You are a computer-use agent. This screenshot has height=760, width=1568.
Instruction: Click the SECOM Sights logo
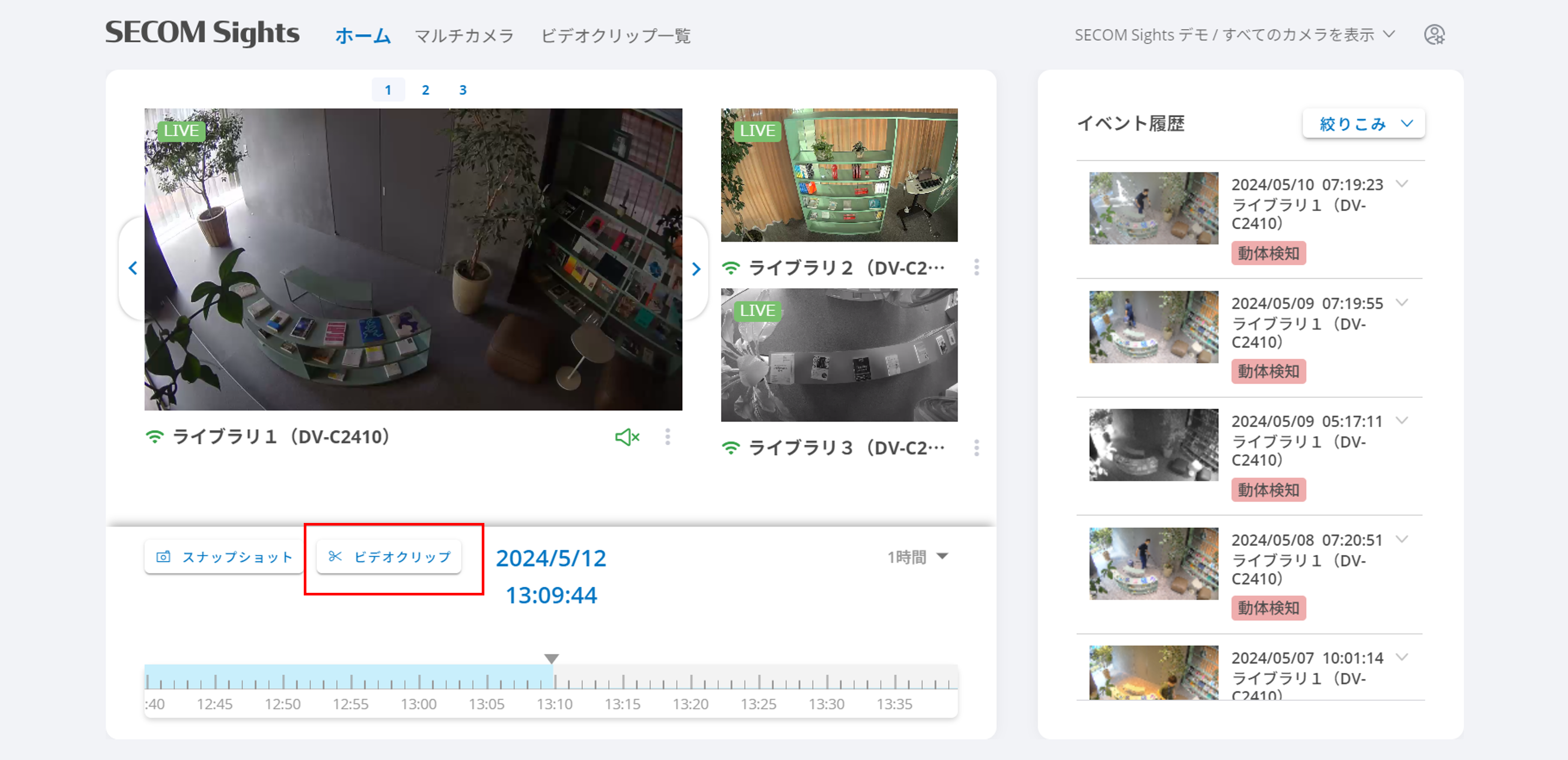(x=202, y=33)
